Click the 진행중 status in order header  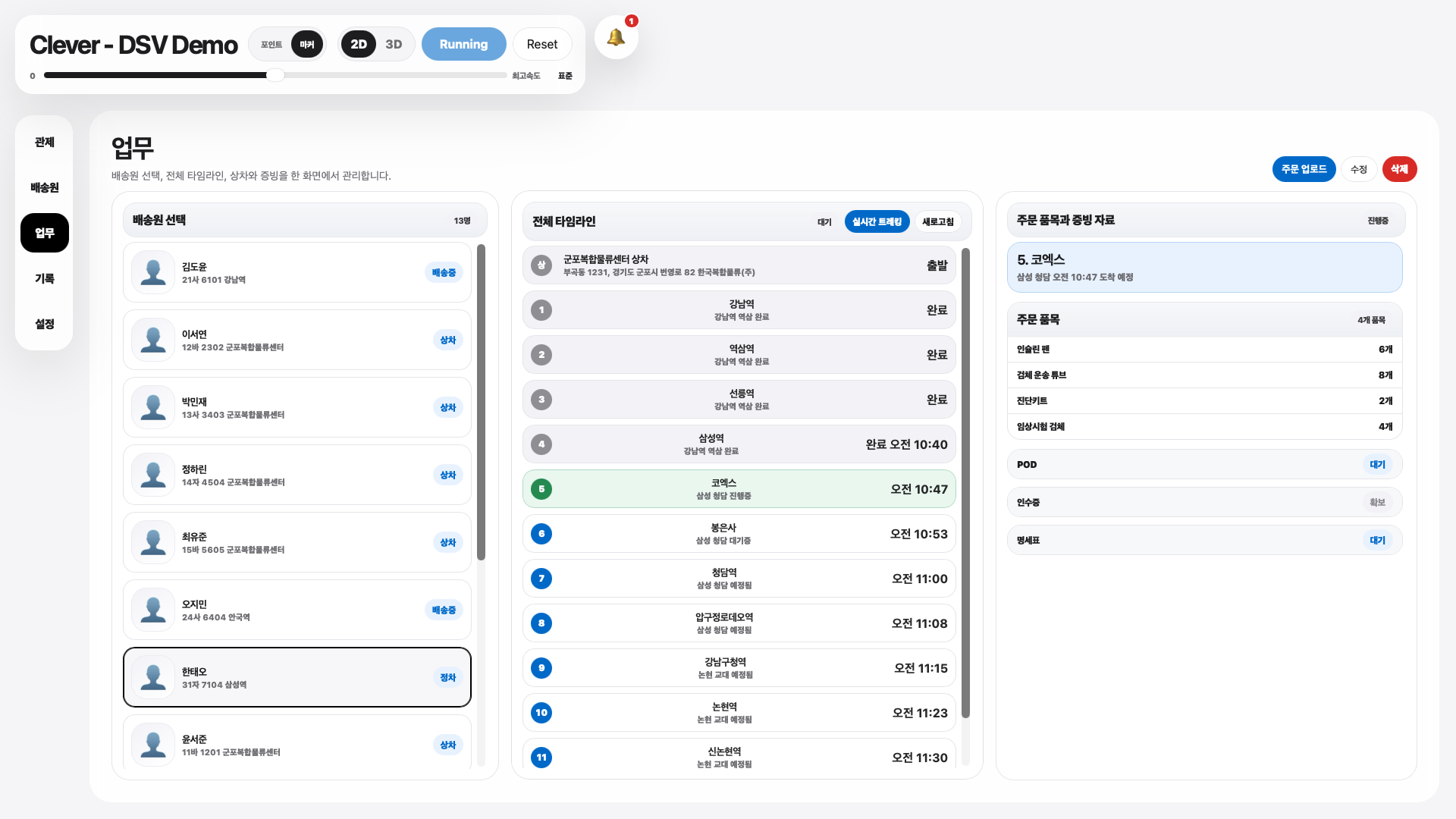click(x=1378, y=221)
